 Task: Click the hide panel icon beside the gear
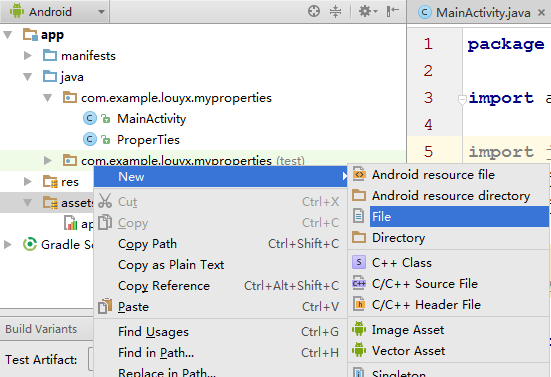[x=392, y=12]
